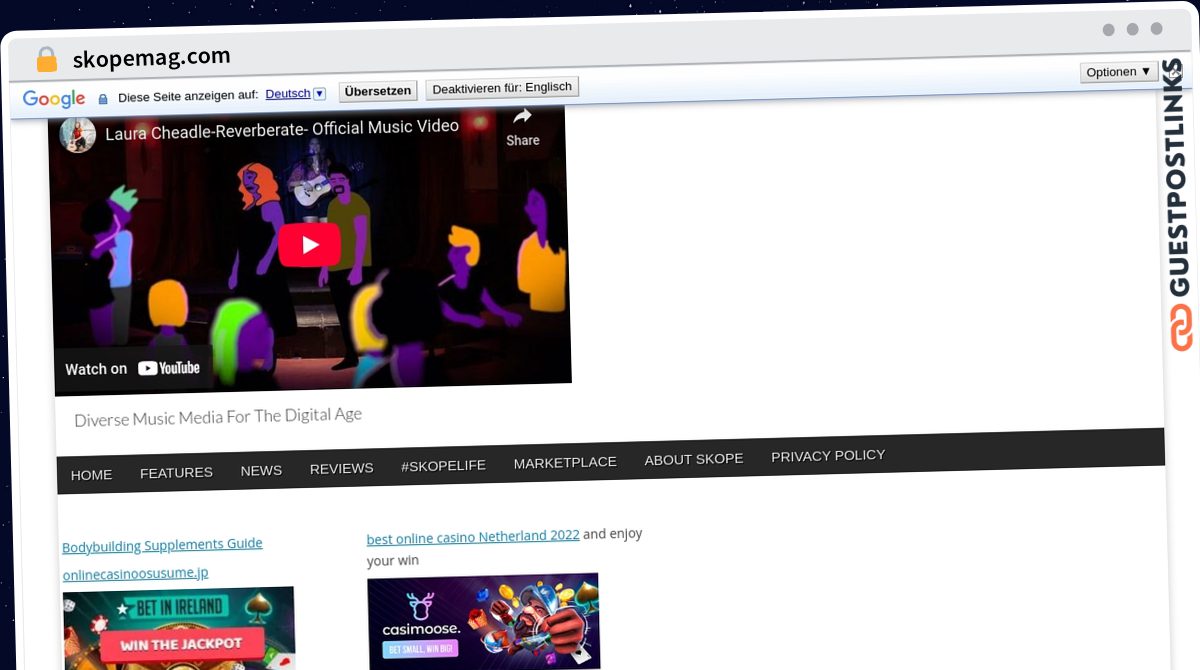Open the NEWS menu item

pos(261,470)
